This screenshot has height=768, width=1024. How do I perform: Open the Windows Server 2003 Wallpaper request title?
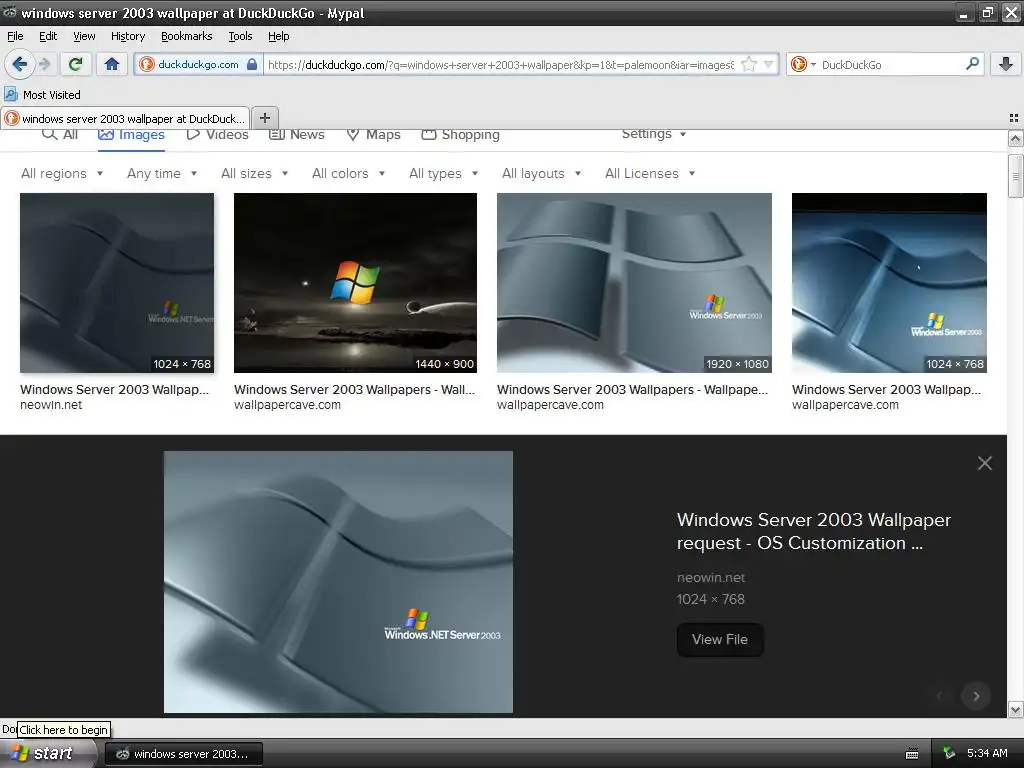pyautogui.click(x=814, y=531)
